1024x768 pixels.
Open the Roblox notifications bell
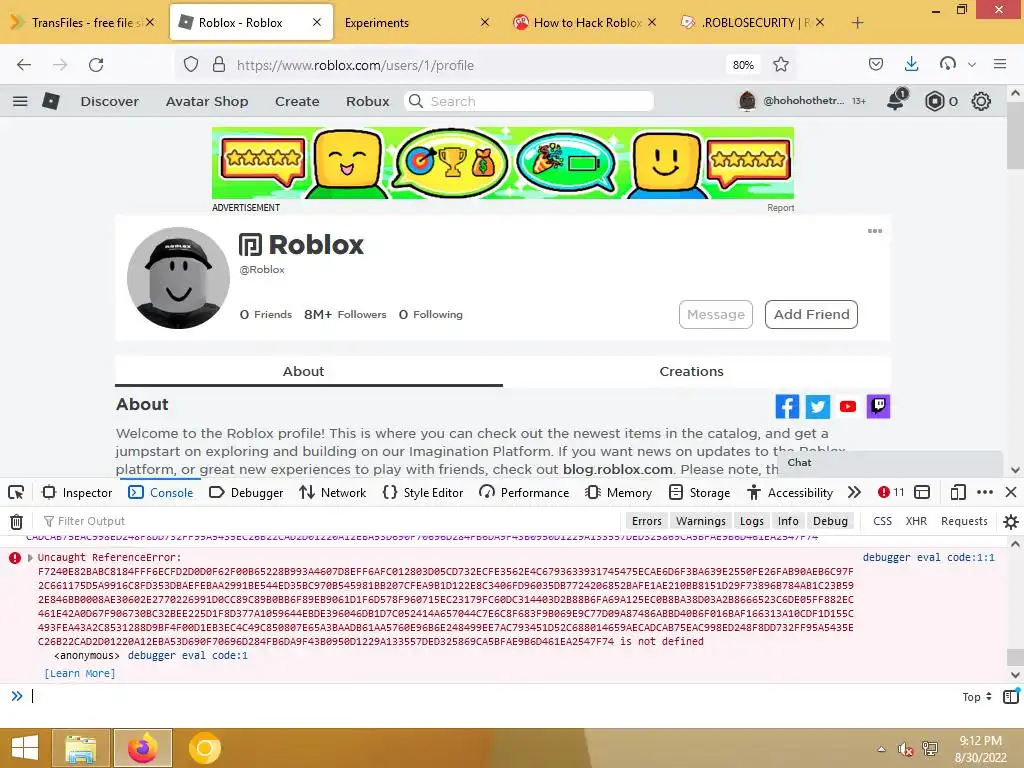point(896,100)
